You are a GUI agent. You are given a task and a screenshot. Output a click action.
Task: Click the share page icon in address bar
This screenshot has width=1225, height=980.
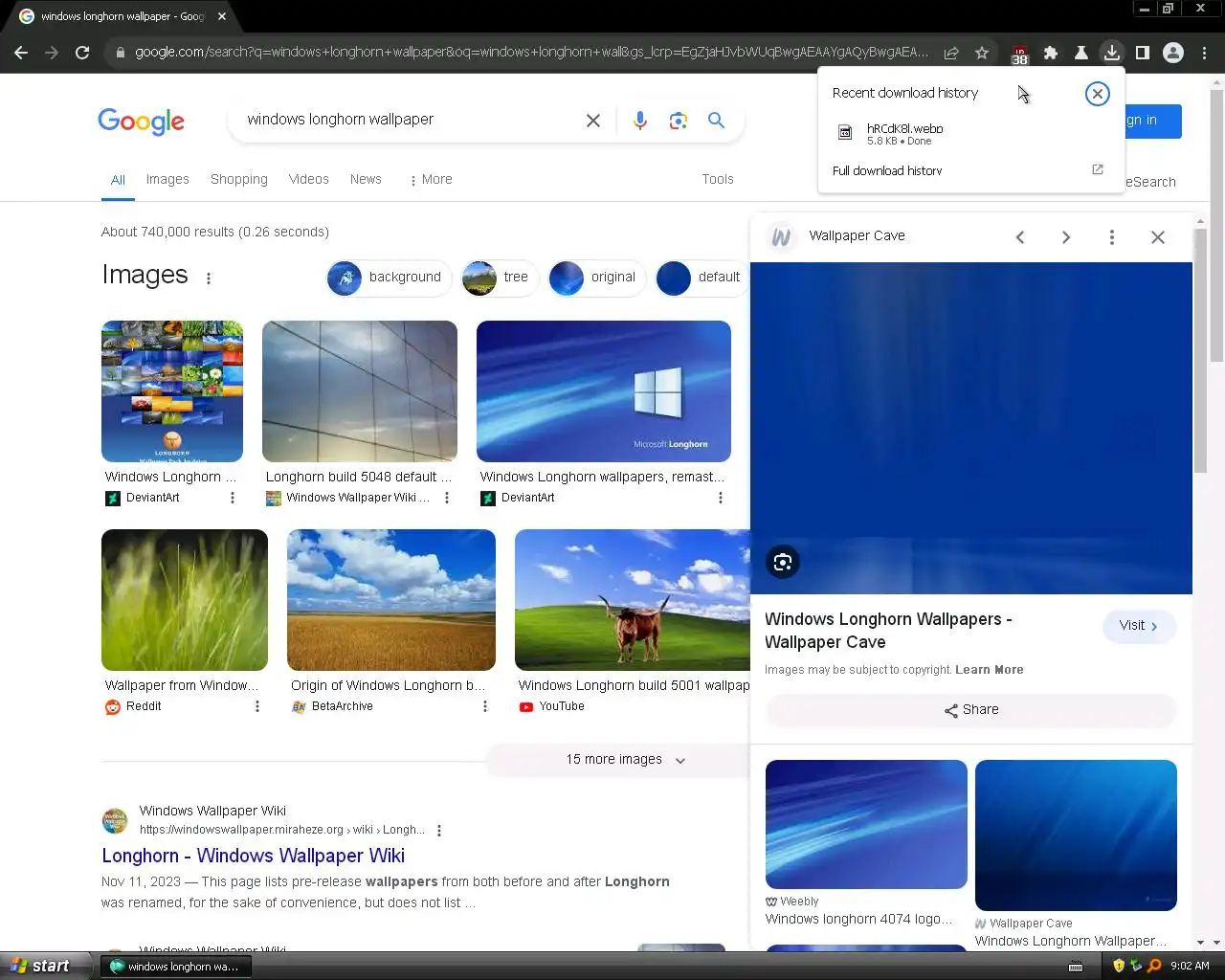point(951,53)
